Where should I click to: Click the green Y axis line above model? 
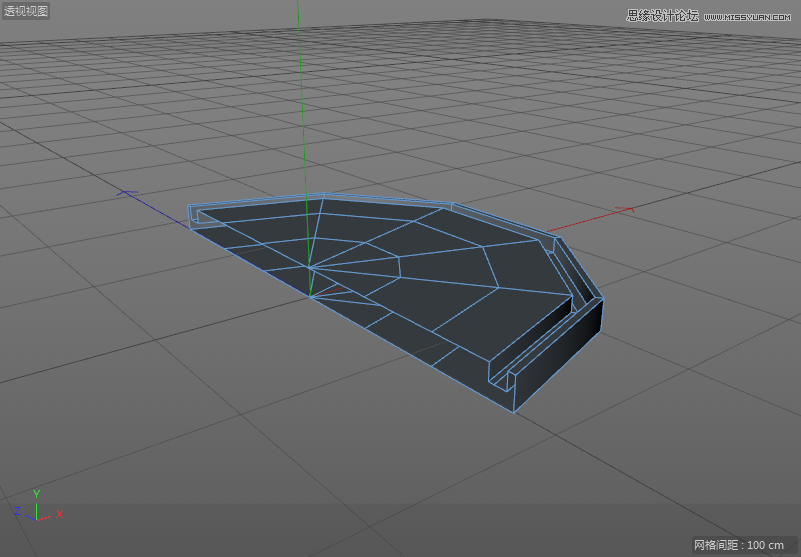(x=298, y=100)
